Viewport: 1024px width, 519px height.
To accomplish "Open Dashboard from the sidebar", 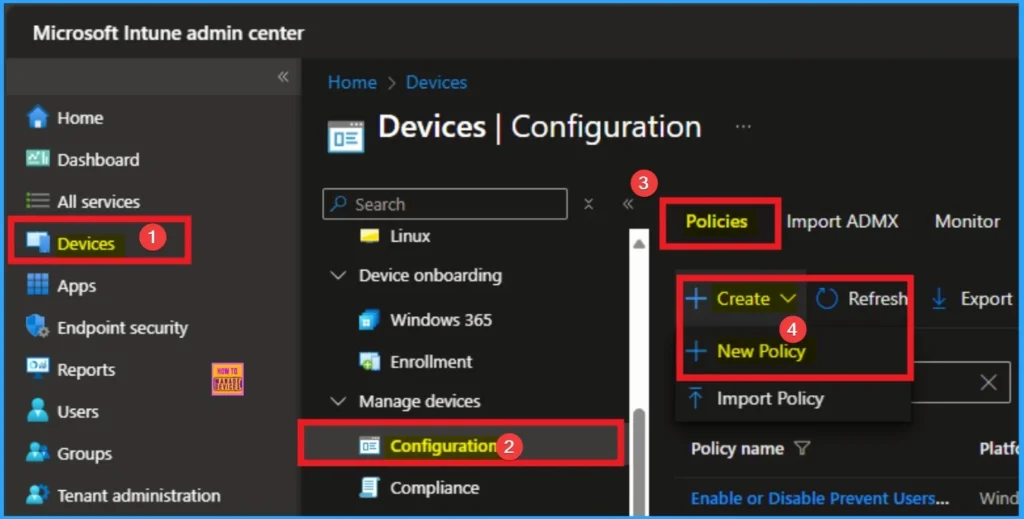I will click(x=98, y=159).
